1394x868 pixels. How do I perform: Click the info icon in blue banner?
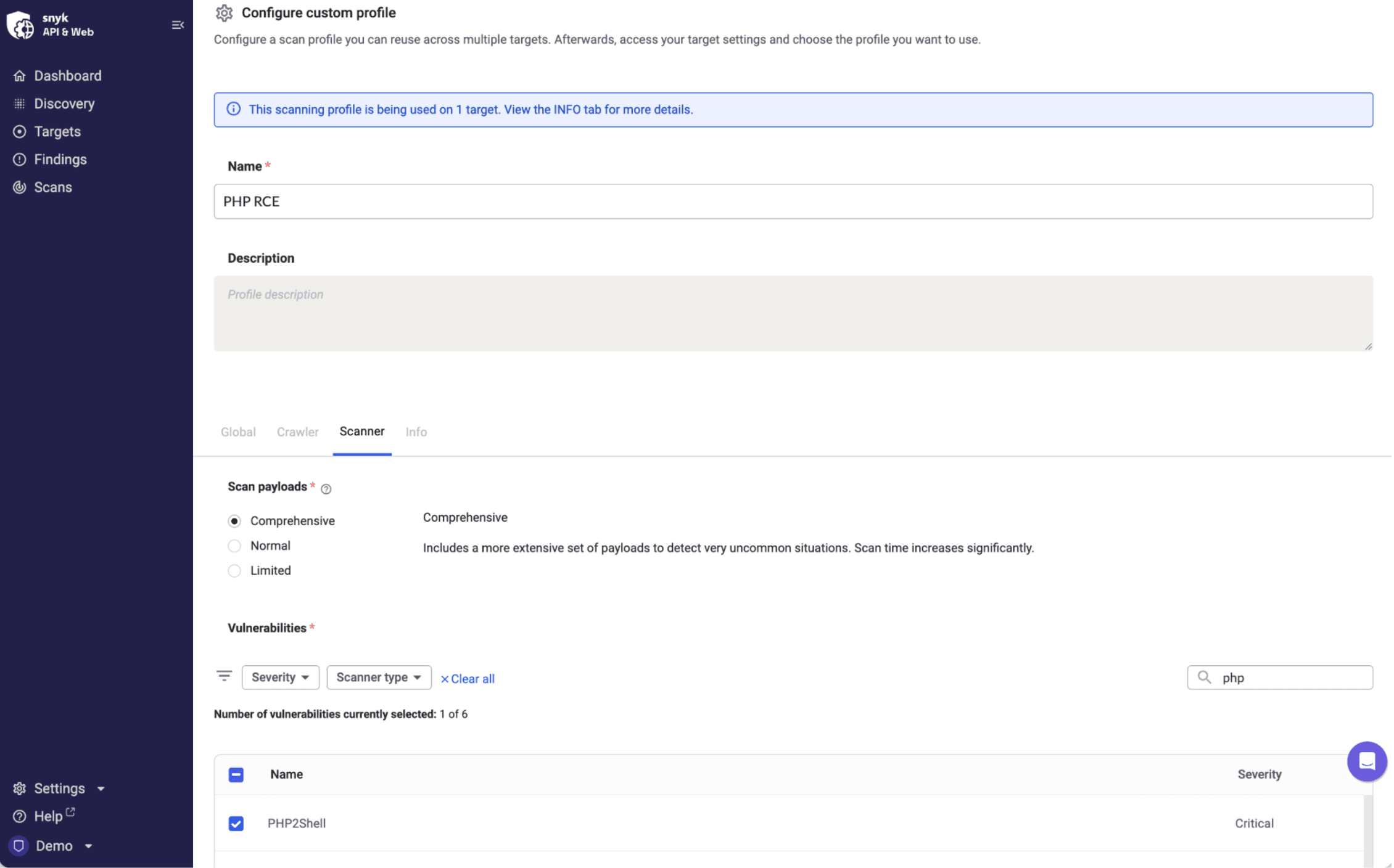233,109
